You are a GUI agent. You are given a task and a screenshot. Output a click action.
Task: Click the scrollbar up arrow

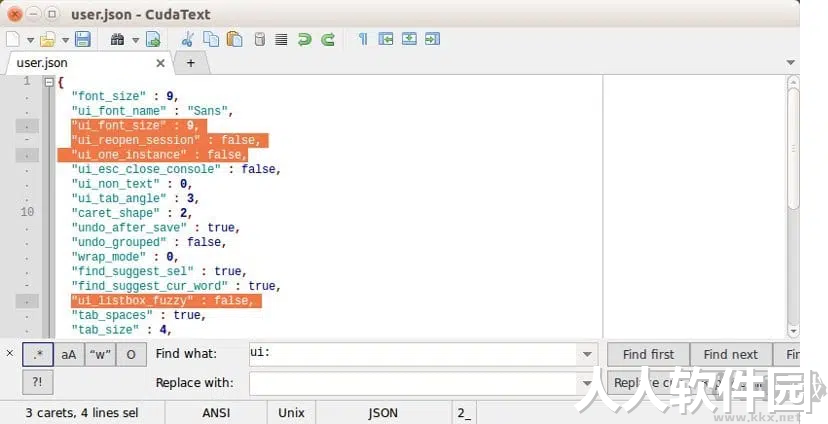793,82
